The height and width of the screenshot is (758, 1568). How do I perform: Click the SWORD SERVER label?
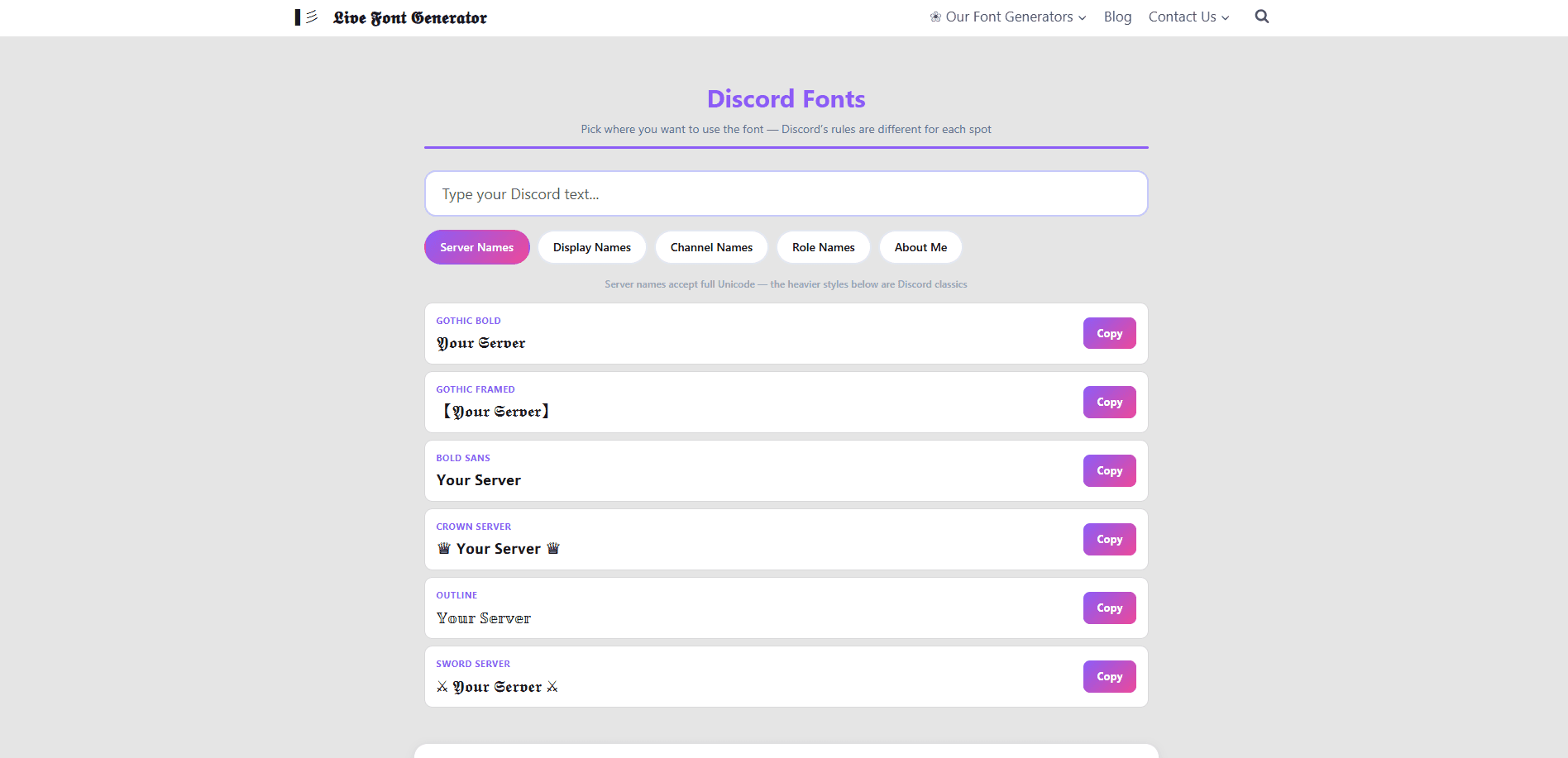tap(473, 664)
